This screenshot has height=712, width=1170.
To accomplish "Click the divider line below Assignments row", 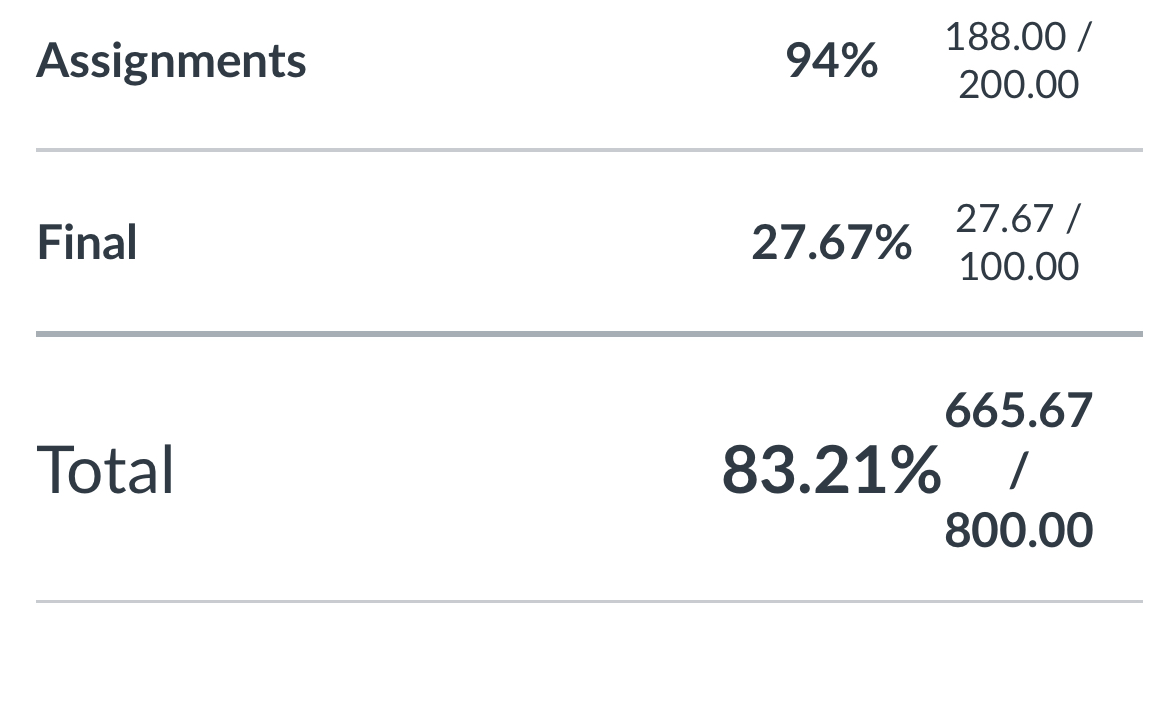I will tap(589, 150).
